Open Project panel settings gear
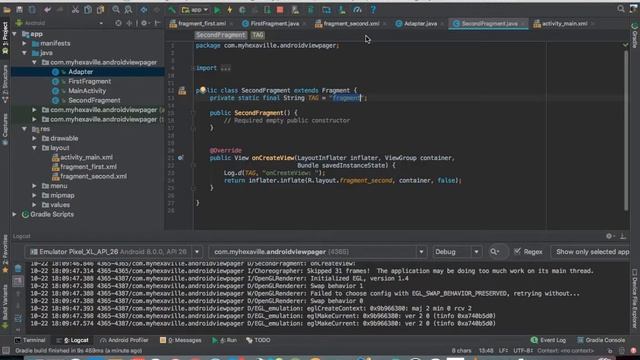The width and height of the screenshot is (640, 360). [x=144, y=23]
